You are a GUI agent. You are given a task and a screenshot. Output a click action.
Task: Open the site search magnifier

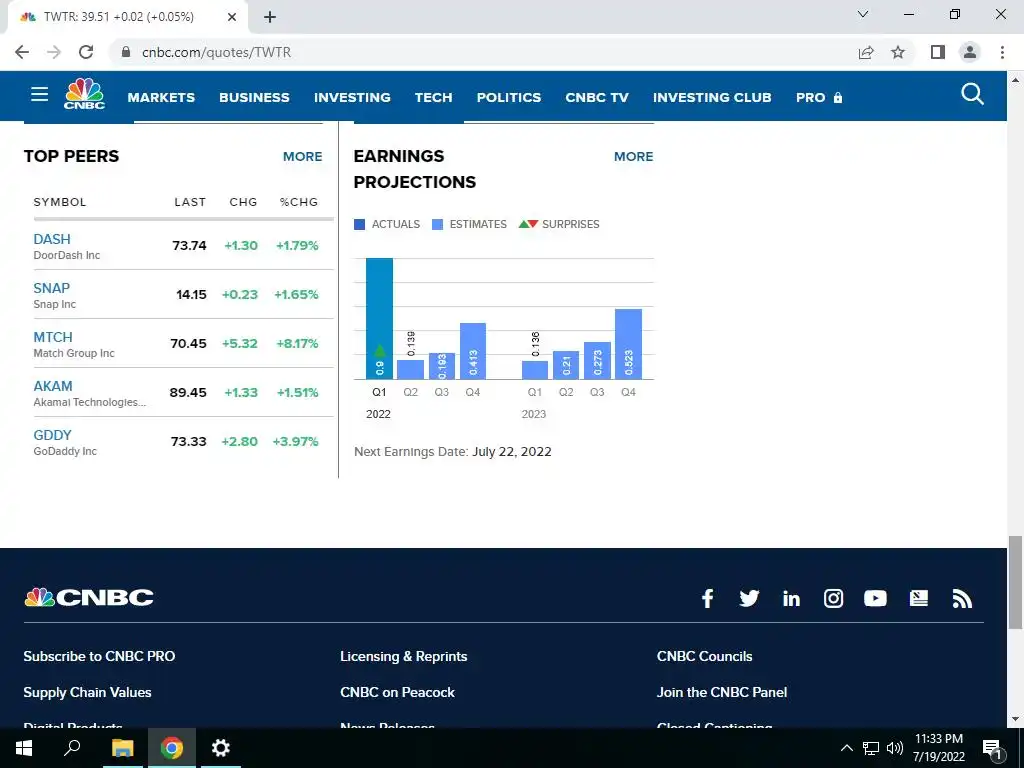[x=972, y=95]
